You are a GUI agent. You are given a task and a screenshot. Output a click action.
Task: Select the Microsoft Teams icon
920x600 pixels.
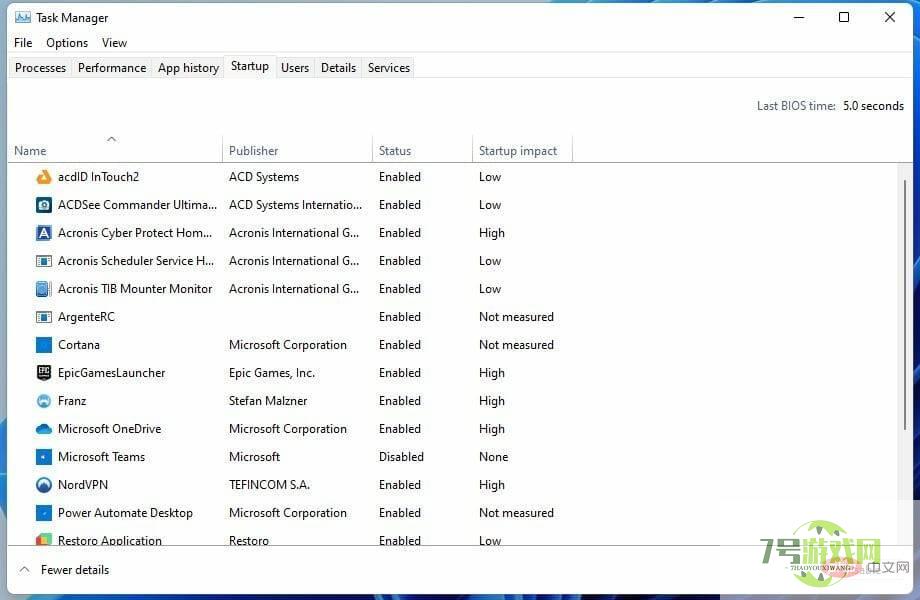pos(43,457)
